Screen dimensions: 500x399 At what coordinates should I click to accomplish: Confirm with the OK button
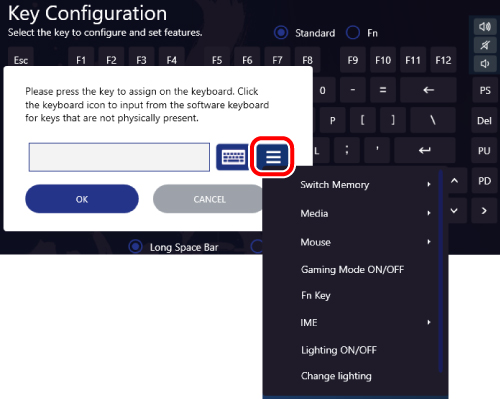tap(82, 199)
